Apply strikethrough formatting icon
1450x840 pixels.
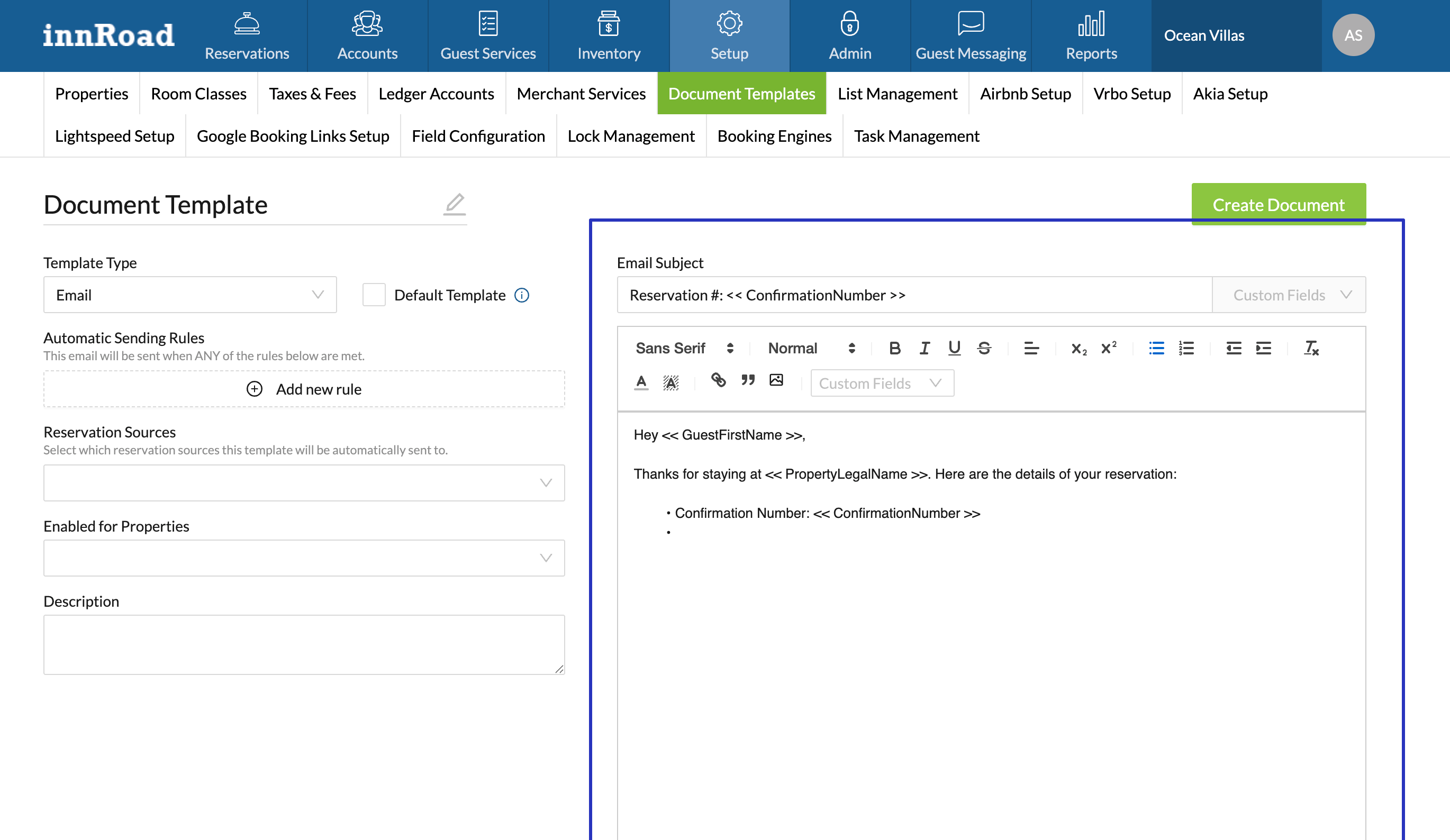point(984,348)
